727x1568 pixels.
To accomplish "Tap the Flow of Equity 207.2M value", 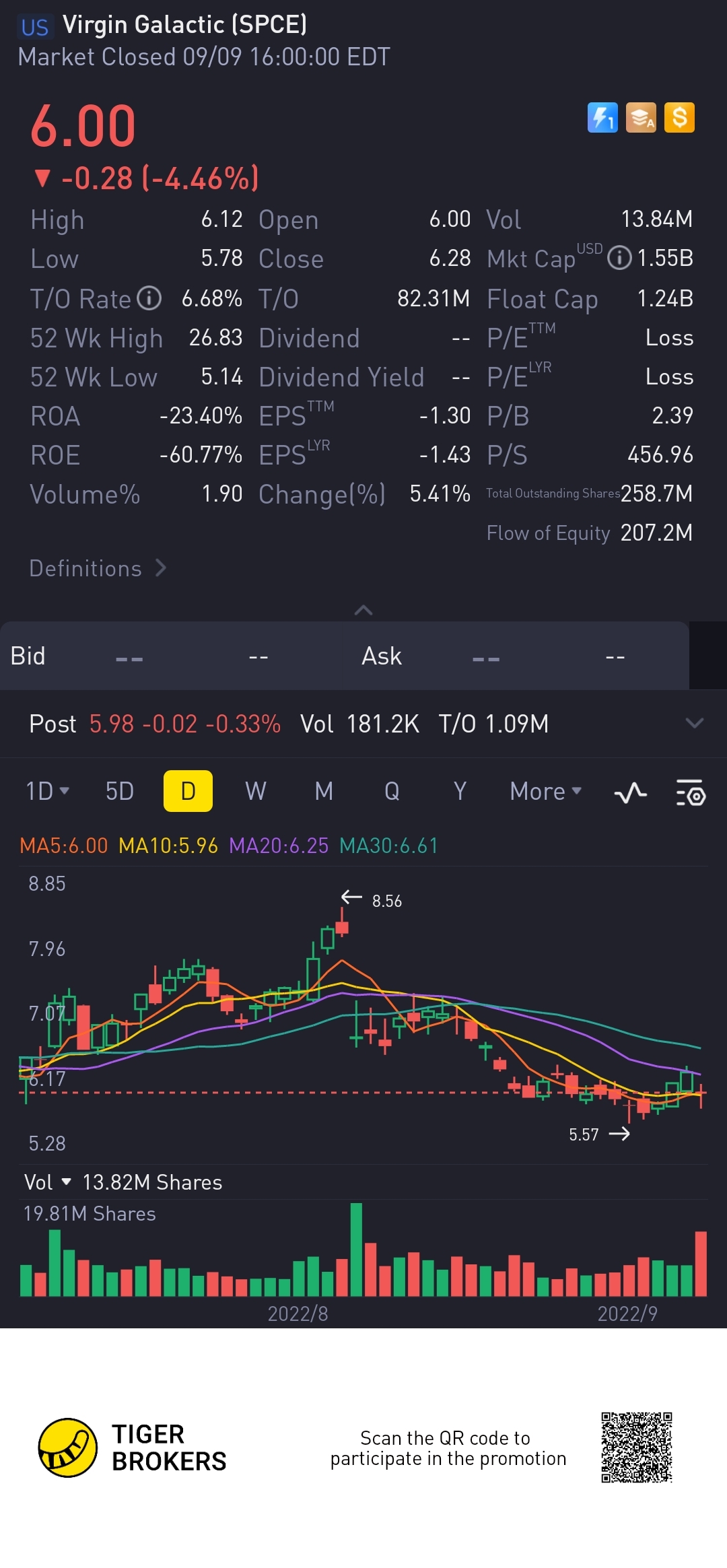I will point(656,533).
